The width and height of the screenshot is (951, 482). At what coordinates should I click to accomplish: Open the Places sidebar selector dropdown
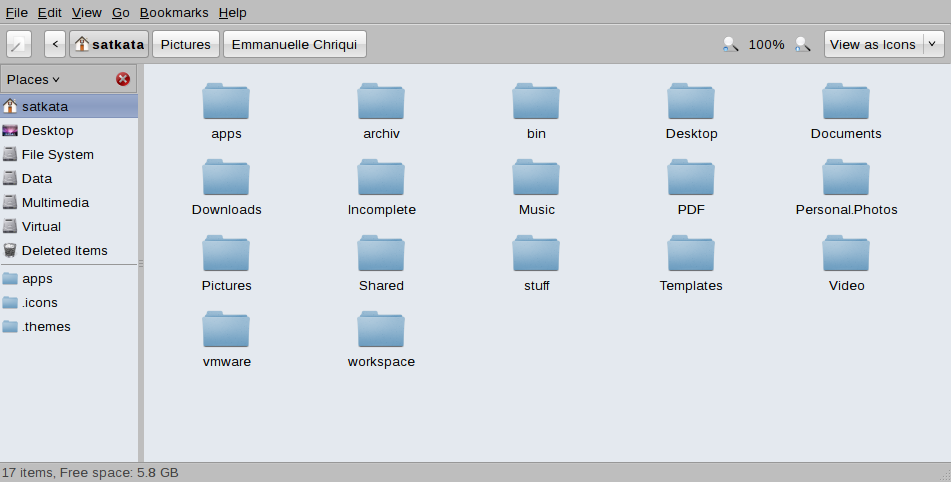click(33, 79)
